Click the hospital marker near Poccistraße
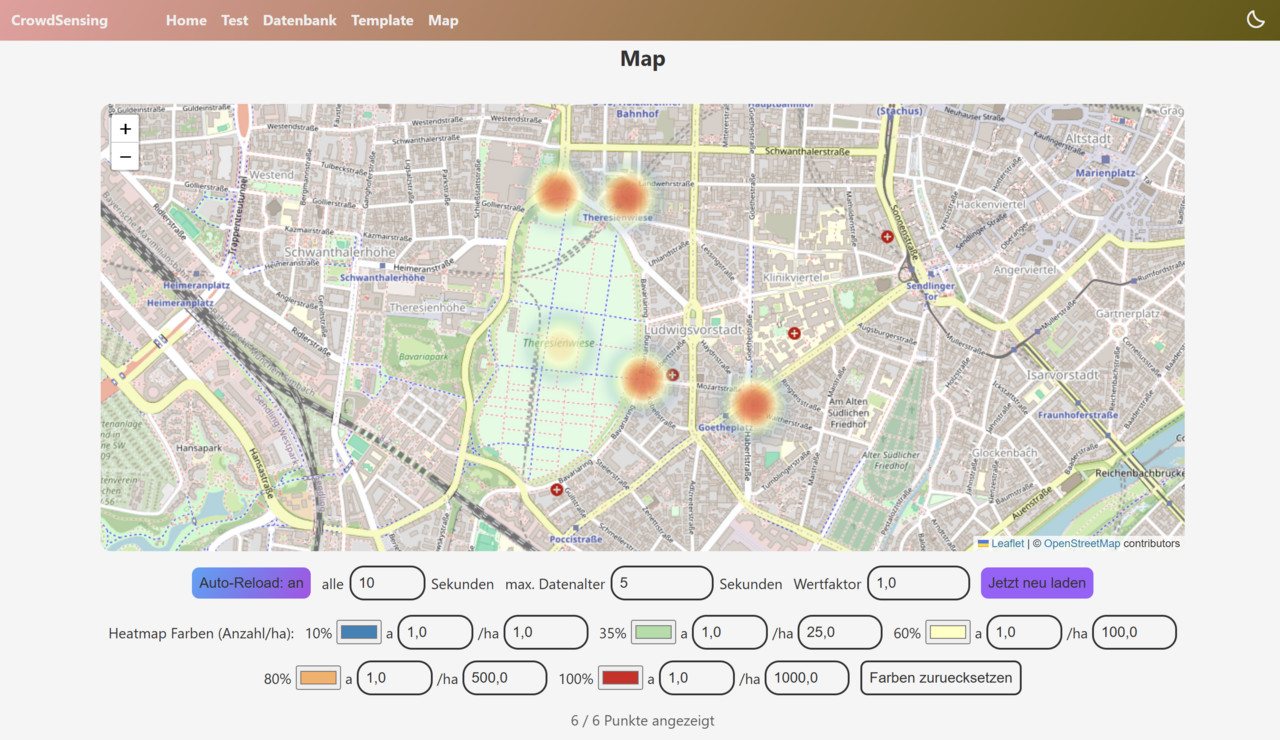 556,490
